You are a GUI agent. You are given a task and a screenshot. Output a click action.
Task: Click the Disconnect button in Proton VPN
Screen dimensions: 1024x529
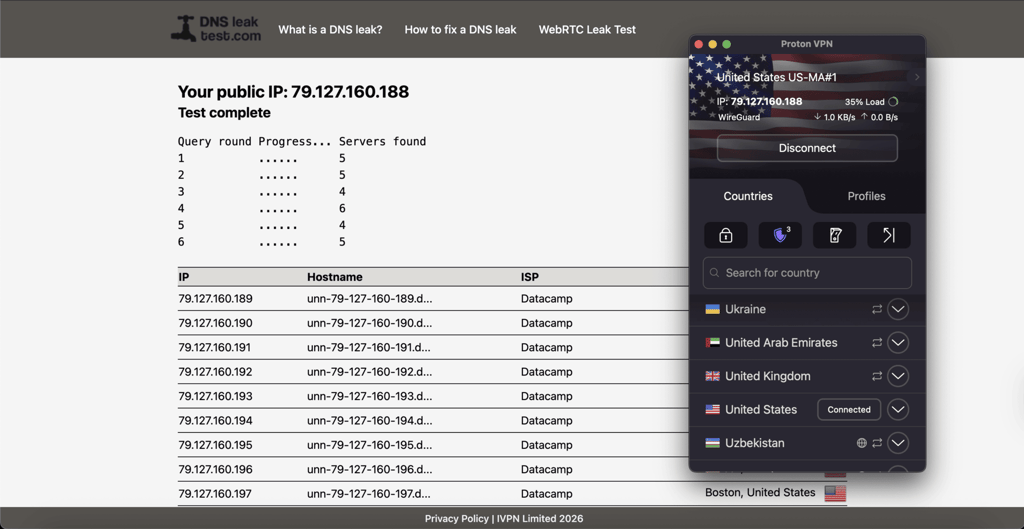pyautogui.click(x=807, y=148)
